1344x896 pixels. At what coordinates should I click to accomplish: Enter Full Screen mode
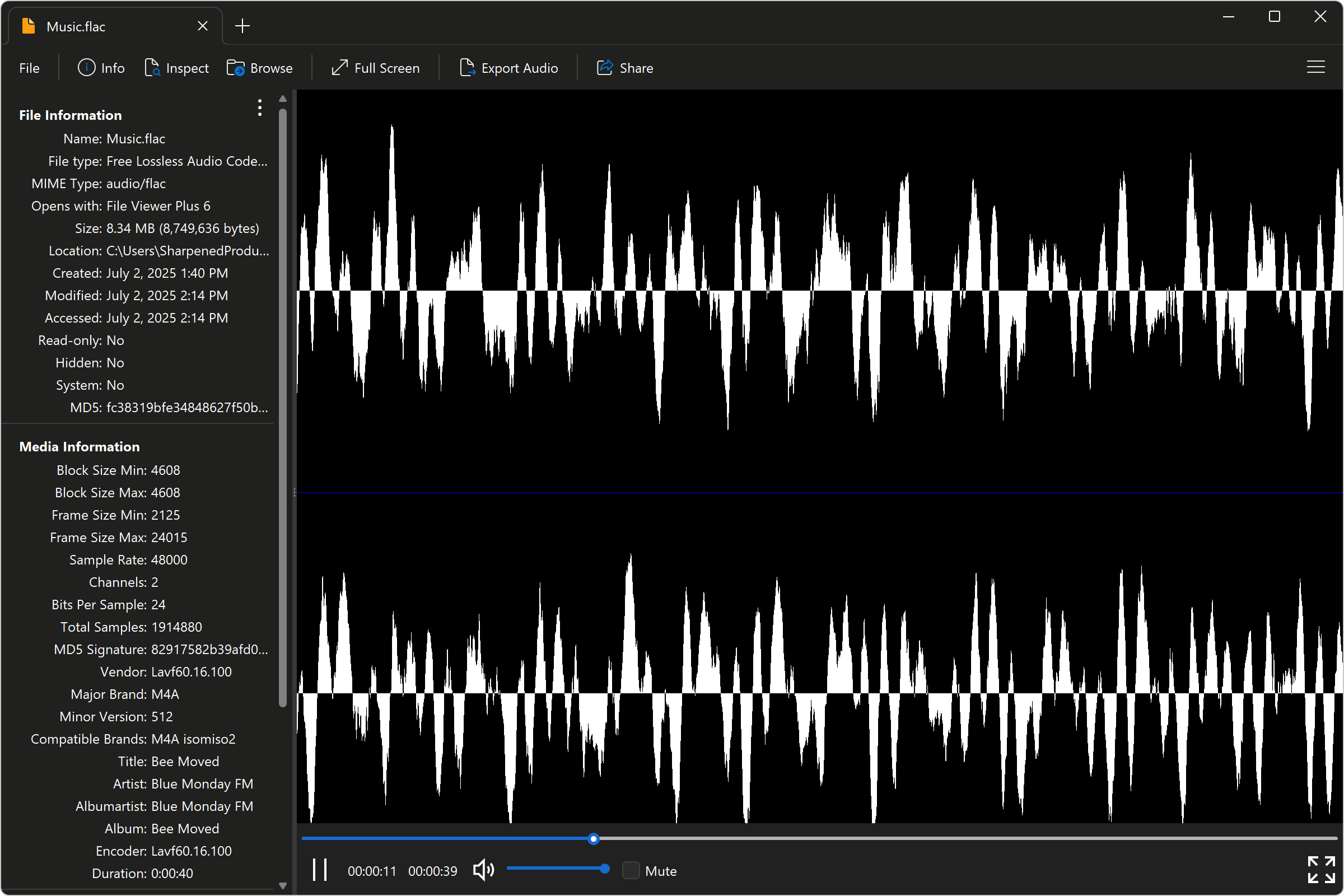pos(375,67)
